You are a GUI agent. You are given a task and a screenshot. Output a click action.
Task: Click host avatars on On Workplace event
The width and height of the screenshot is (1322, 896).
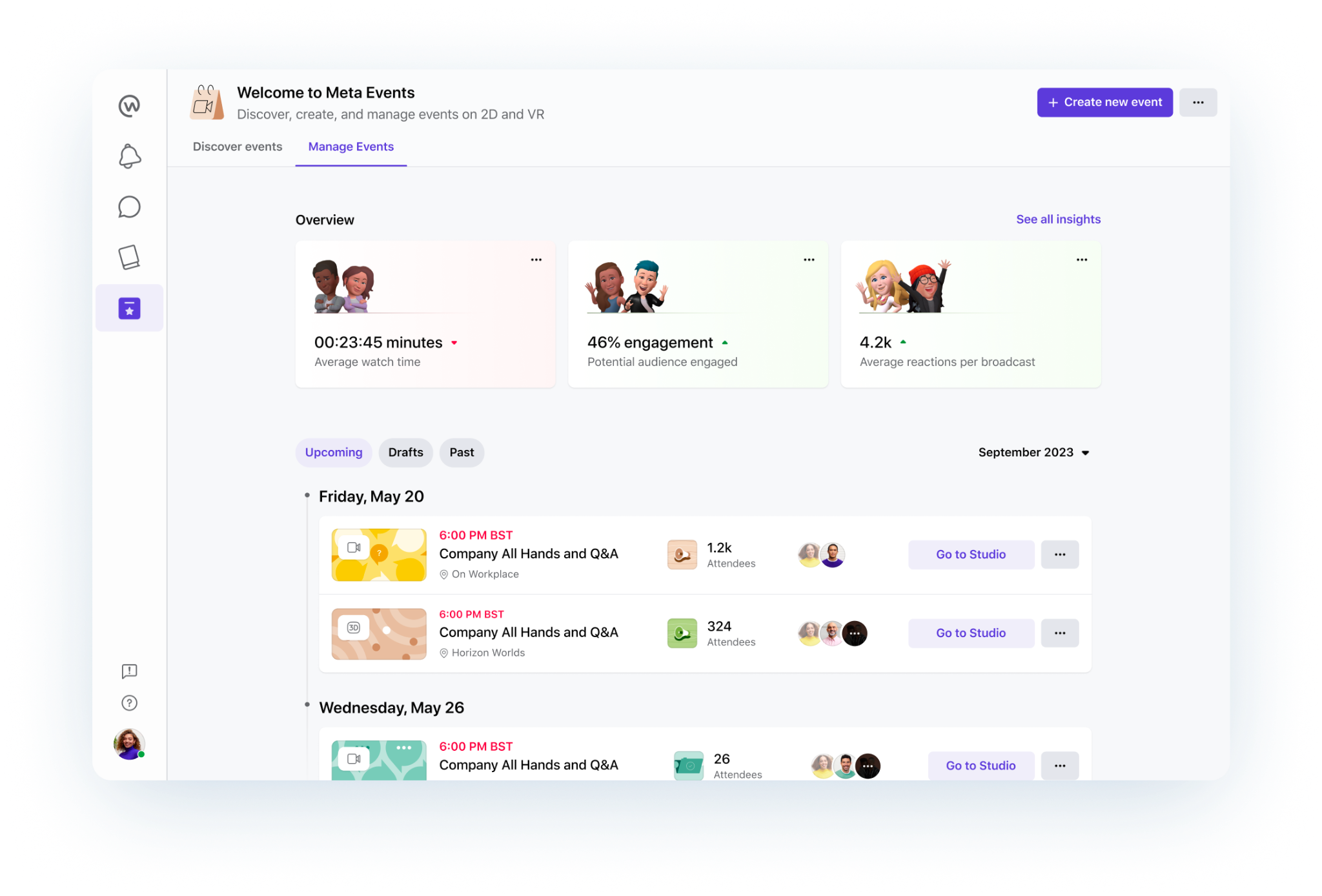pos(821,555)
